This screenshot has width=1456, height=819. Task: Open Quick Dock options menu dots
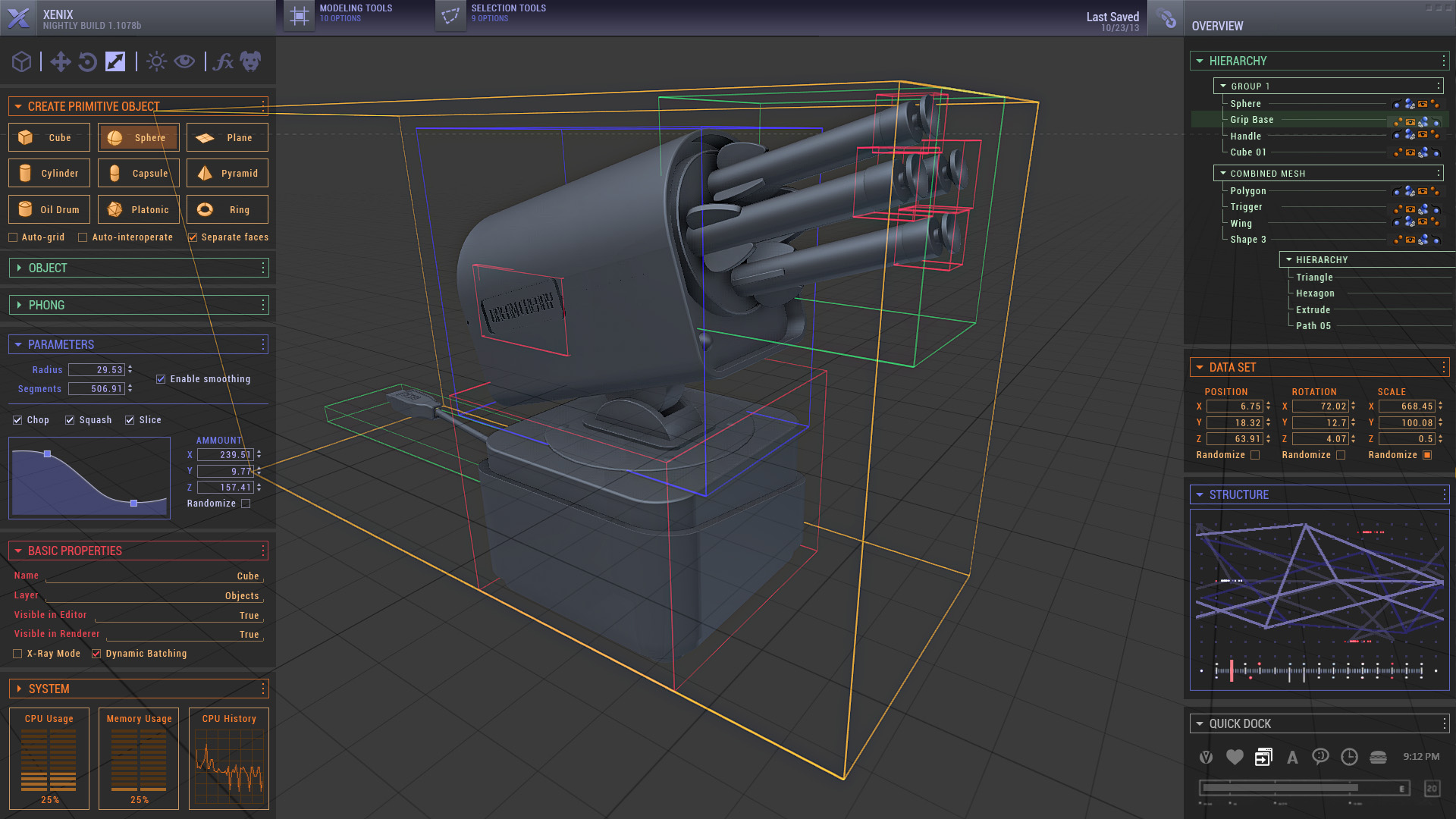[x=1443, y=723]
